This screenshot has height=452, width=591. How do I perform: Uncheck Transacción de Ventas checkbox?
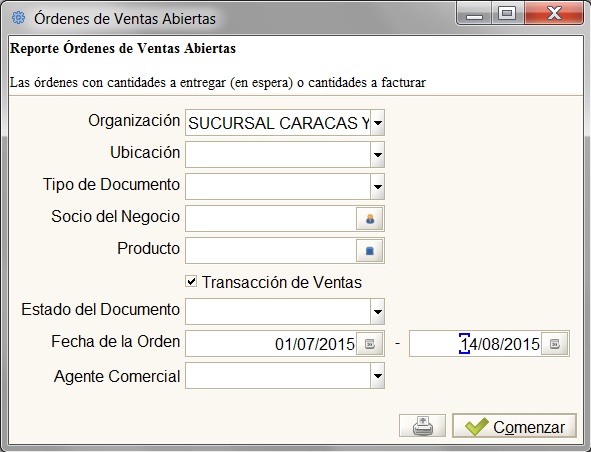pyautogui.click(x=191, y=281)
